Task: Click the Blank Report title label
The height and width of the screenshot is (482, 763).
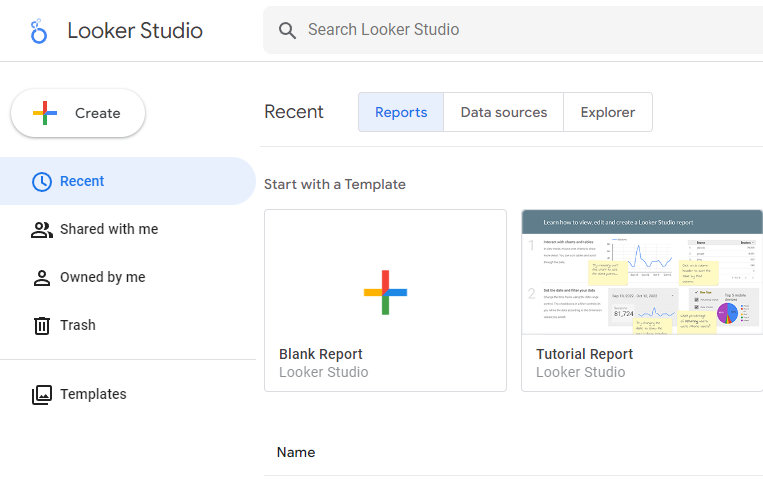Action: [321, 354]
